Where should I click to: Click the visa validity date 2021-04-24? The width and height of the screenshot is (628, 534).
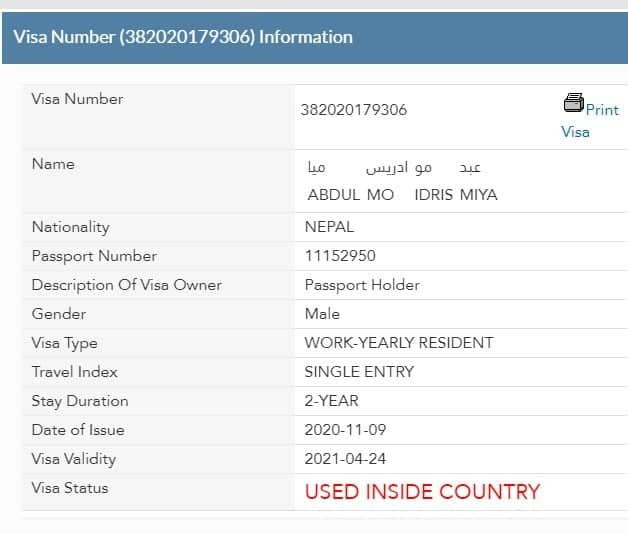pyautogui.click(x=345, y=459)
